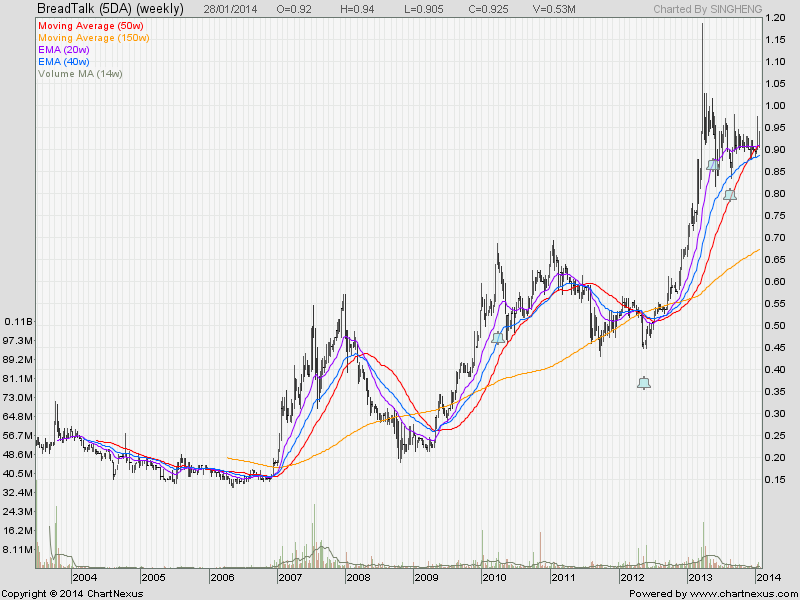Screen dimensions: 800x600
Task: Click the 97.3M volume axis label
Action: pos(18,340)
